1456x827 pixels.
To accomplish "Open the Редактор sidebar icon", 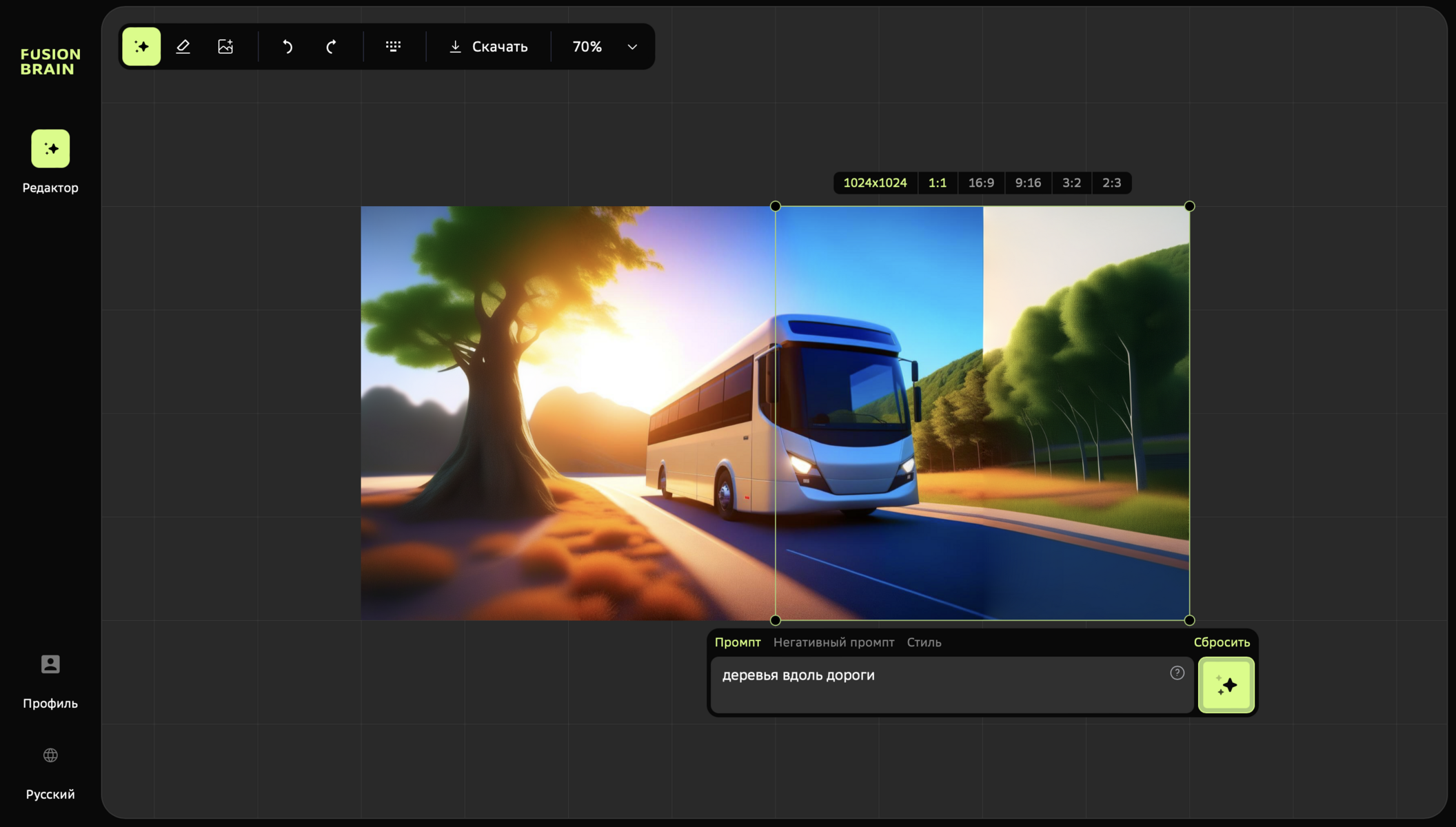I will point(50,149).
